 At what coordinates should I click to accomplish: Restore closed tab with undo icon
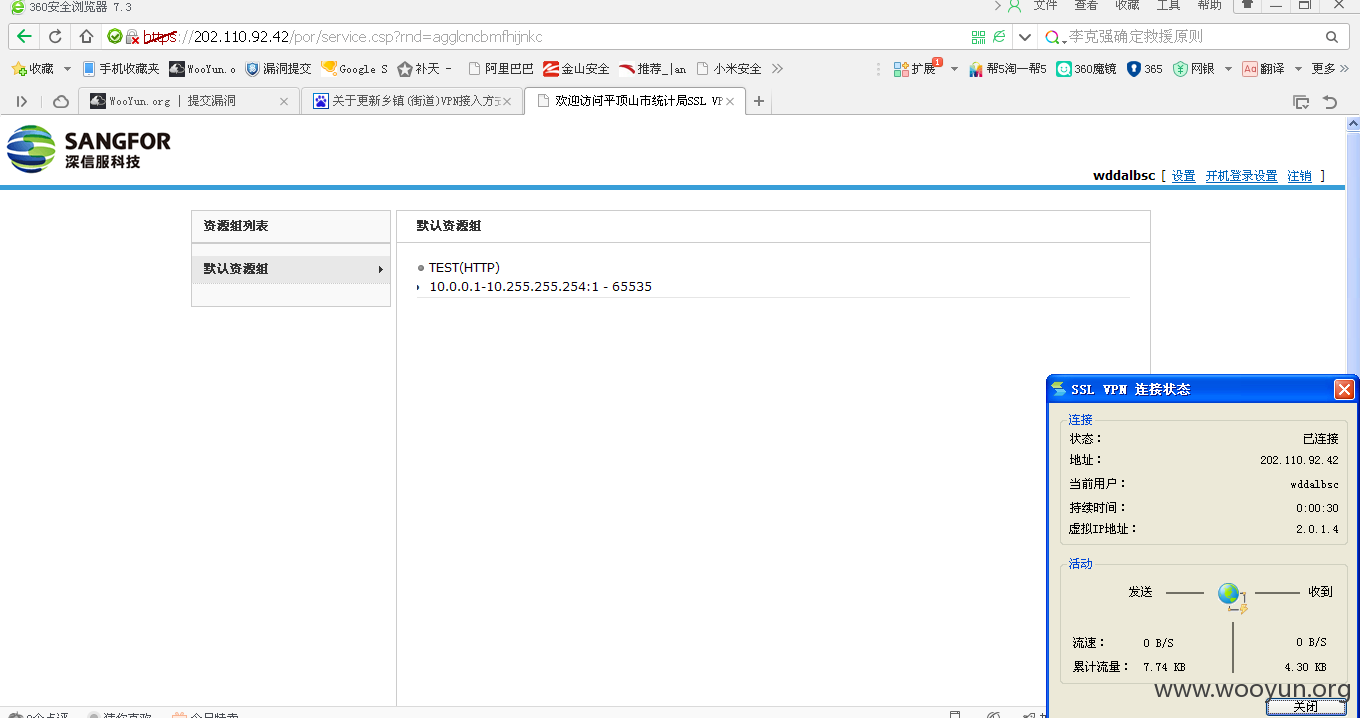(x=1330, y=101)
